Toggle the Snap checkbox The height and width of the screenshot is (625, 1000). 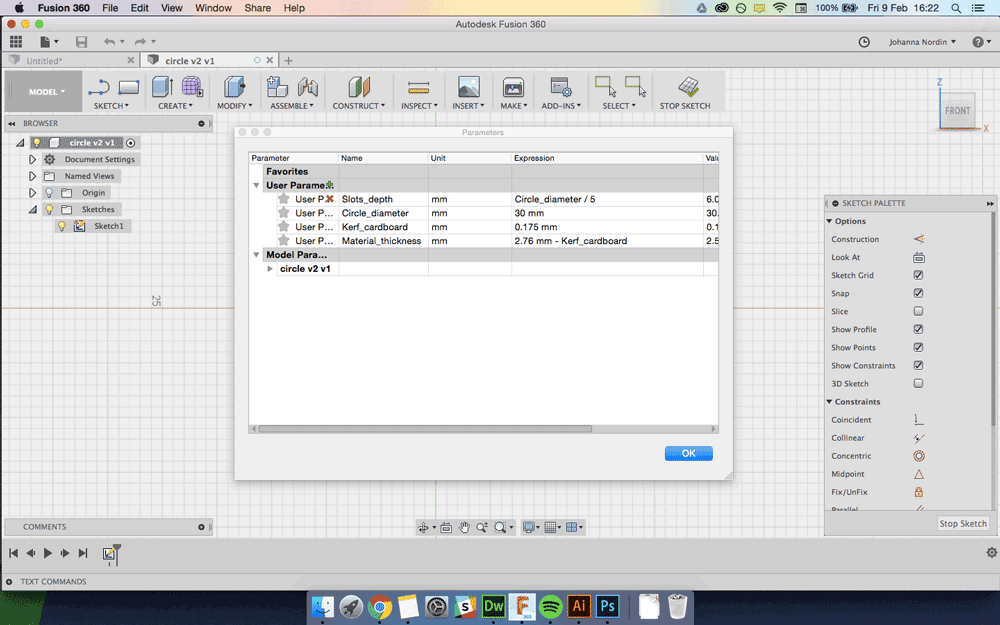tap(918, 293)
